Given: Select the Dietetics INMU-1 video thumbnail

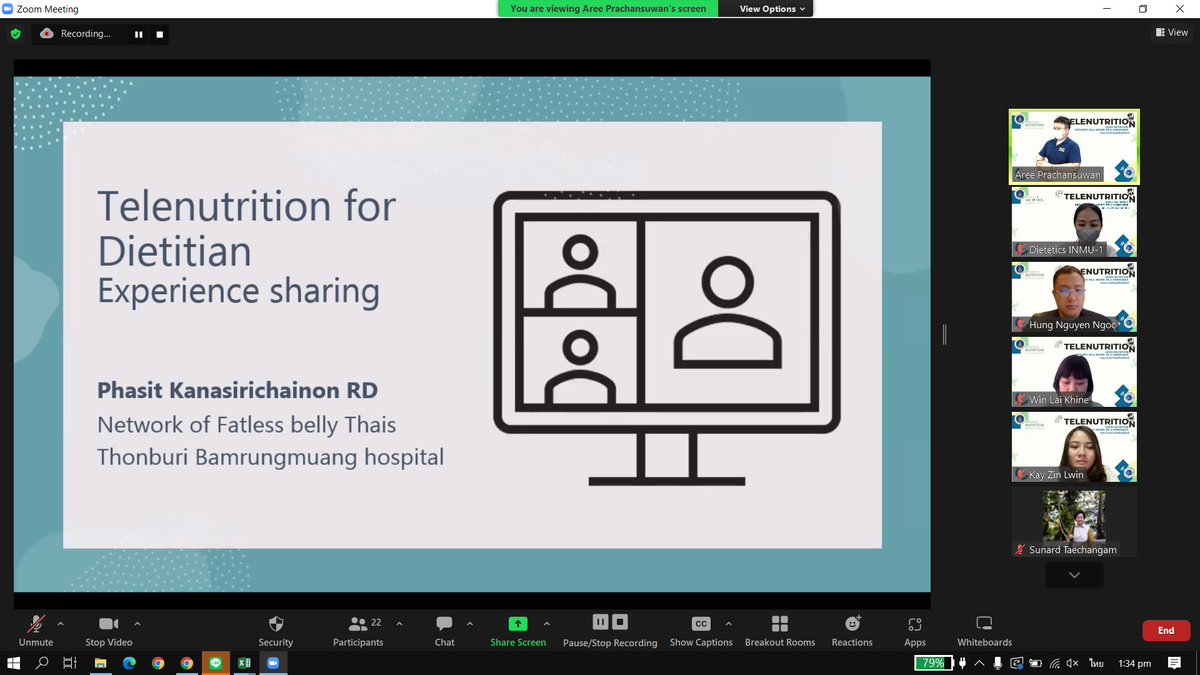Looking at the screenshot, I should tap(1074, 222).
